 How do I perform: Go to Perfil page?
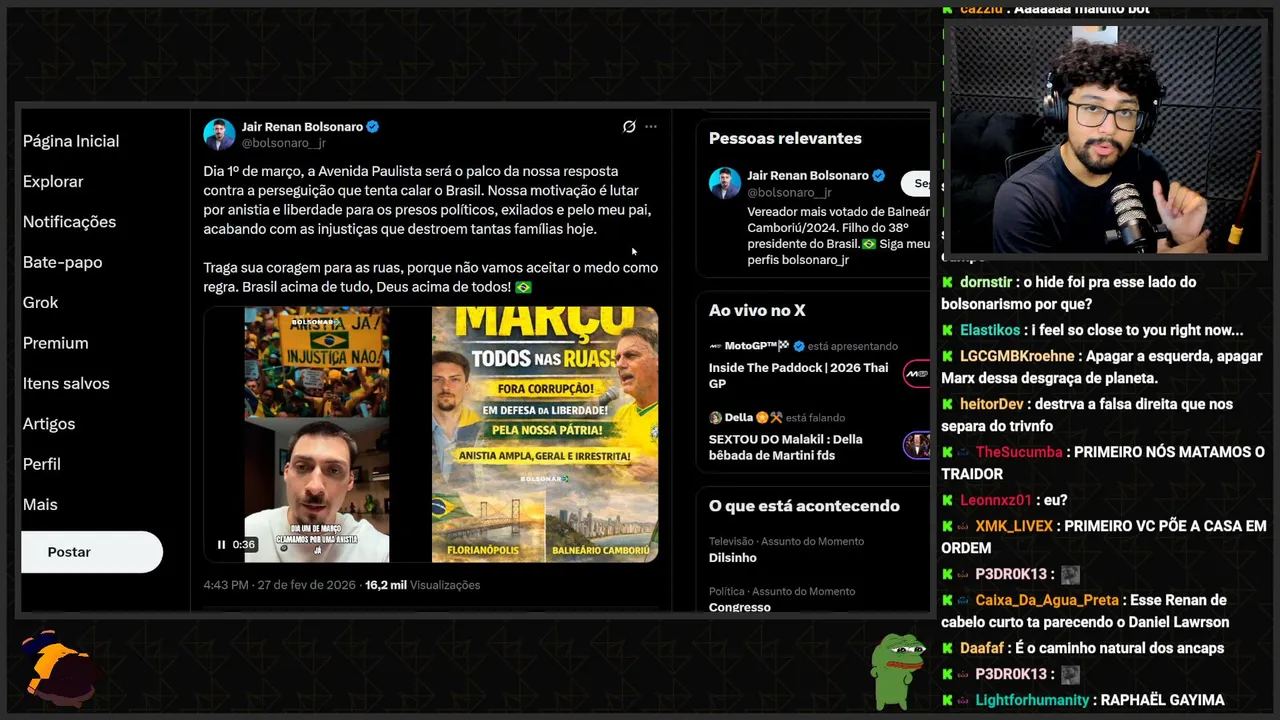pyautogui.click(x=42, y=464)
